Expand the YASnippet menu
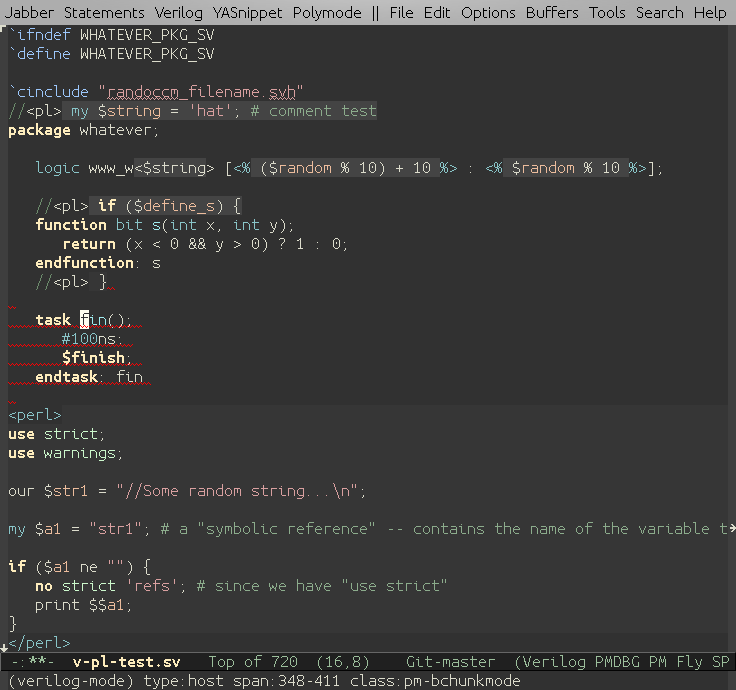 pos(247,13)
